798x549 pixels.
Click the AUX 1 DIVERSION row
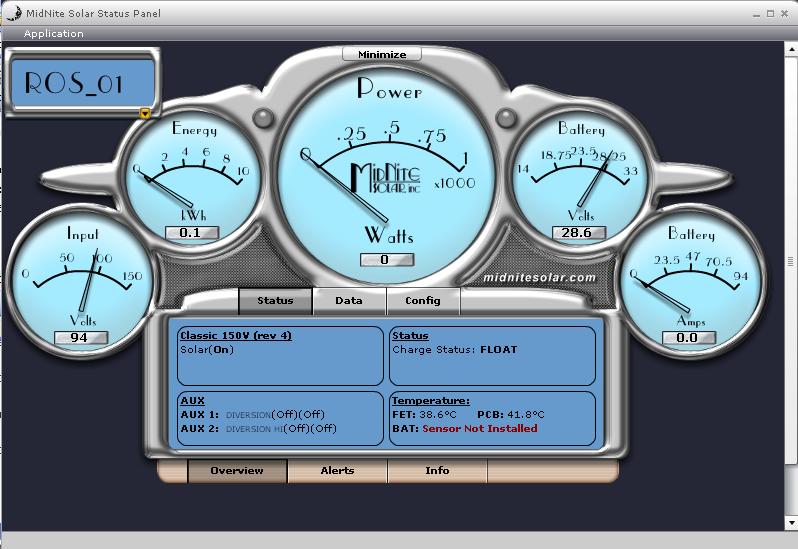click(x=252, y=415)
